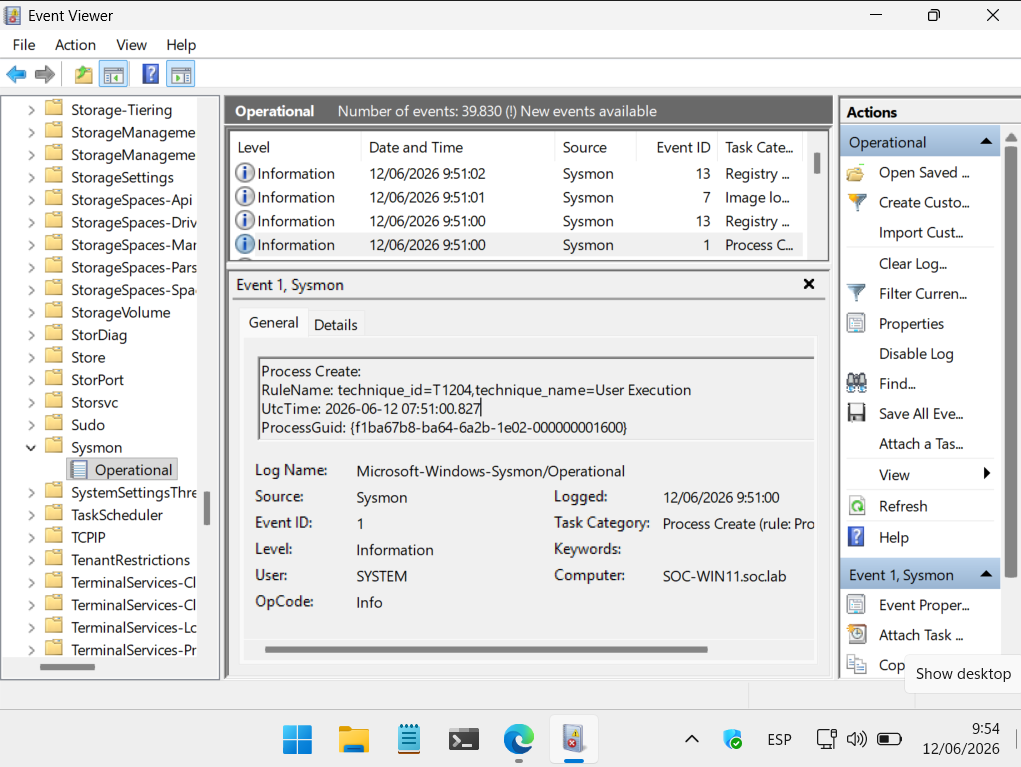The image size is (1021, 767).
Task: Open the Help menu in menu bar
Action: (x=181, y=45)
